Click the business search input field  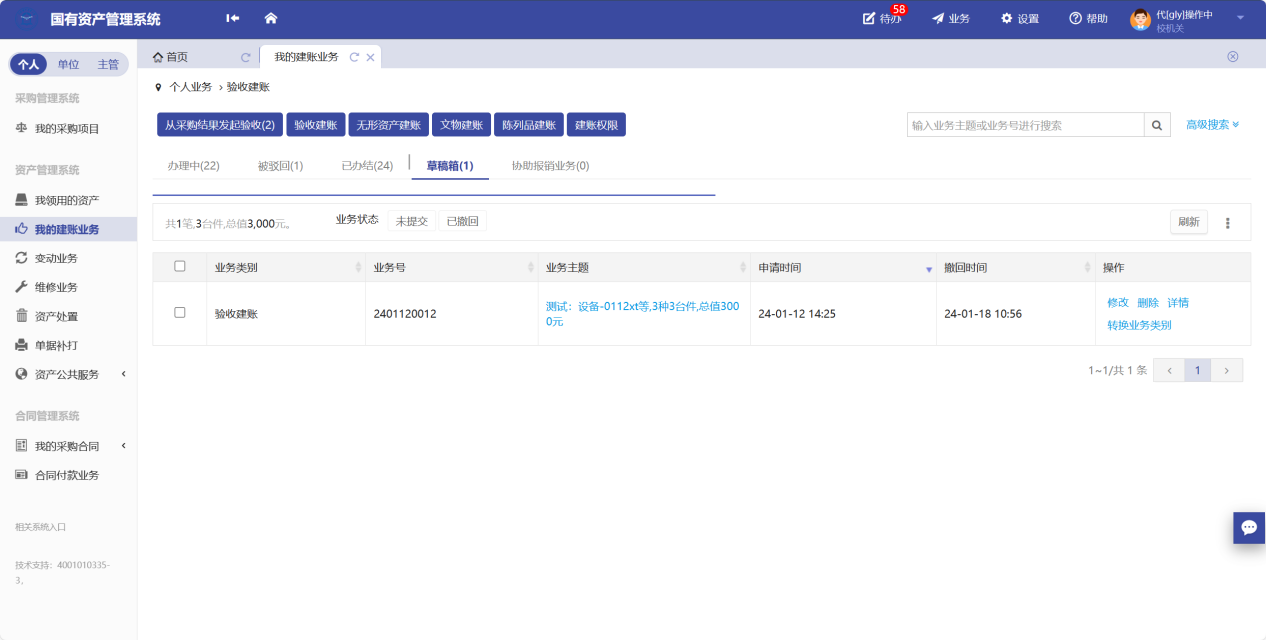tap(1024, 125)
